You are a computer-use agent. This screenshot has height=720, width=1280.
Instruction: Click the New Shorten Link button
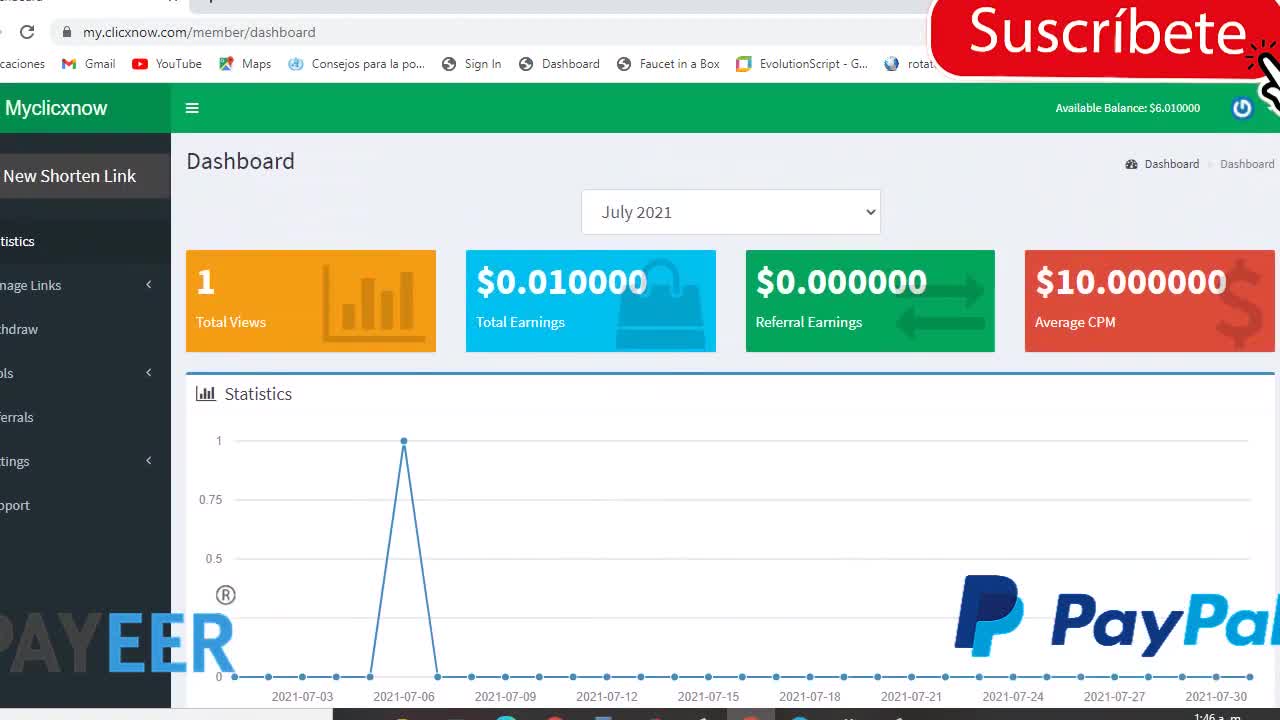(85, 176)
